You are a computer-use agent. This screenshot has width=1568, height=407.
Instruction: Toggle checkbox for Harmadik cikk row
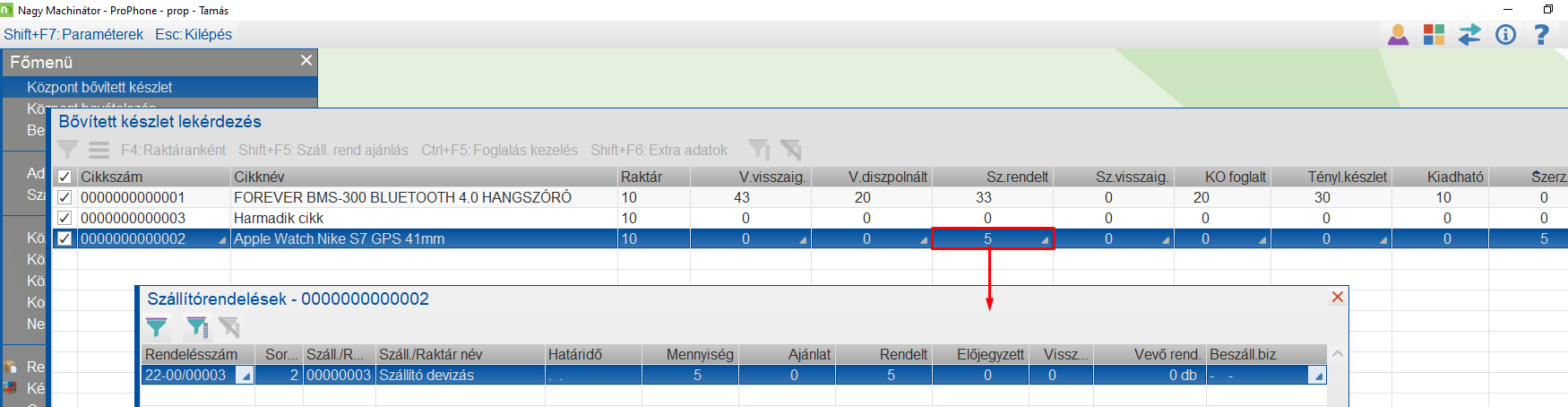(x=65, y=218)
